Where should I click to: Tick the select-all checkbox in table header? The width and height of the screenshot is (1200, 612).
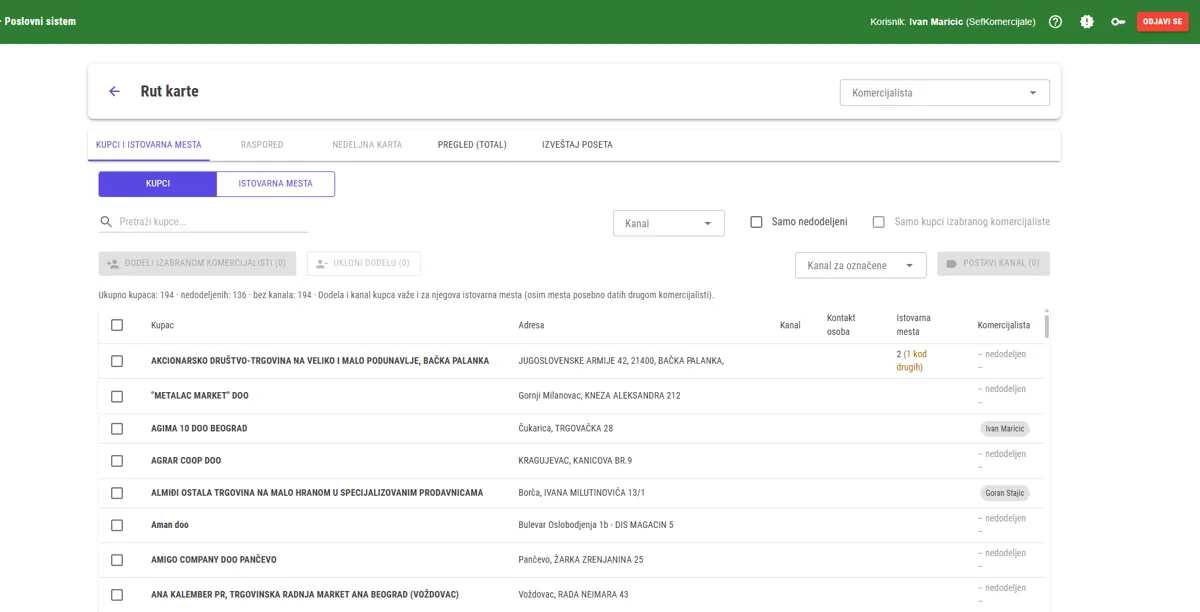[117, 325]
